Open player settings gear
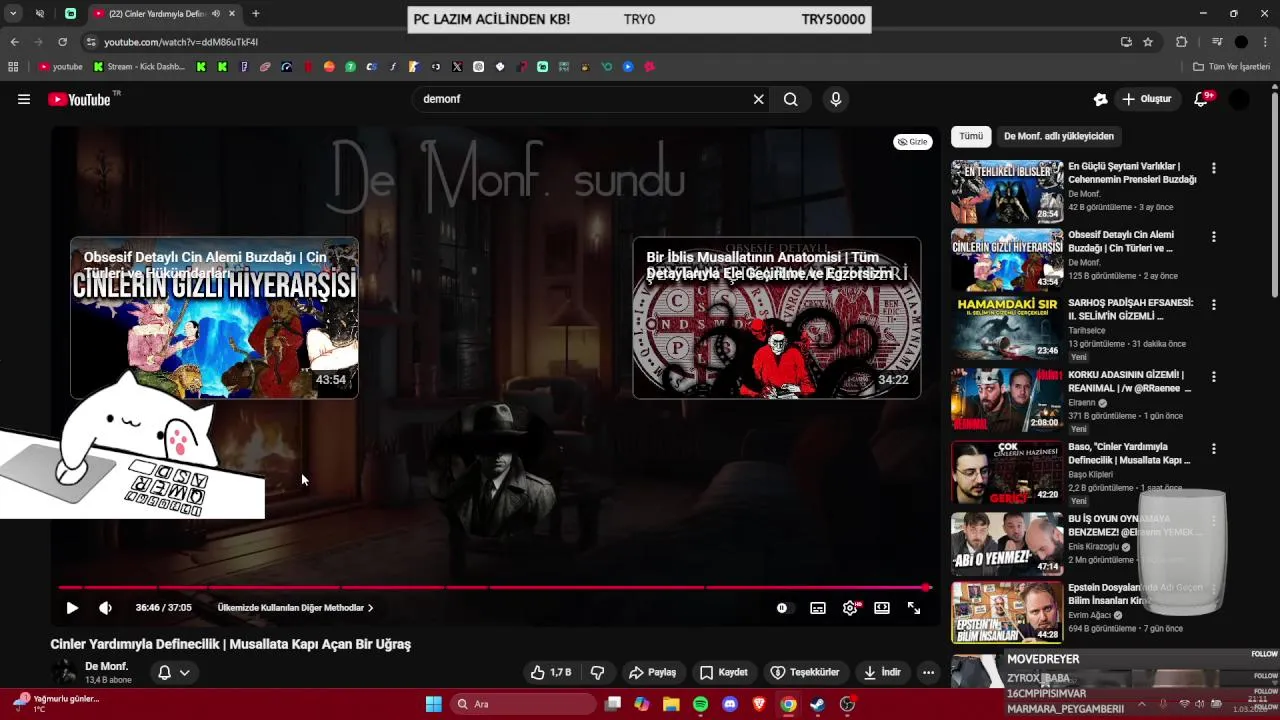The height and width of the screenshot is (720, 1280). (x=850, y=608)
